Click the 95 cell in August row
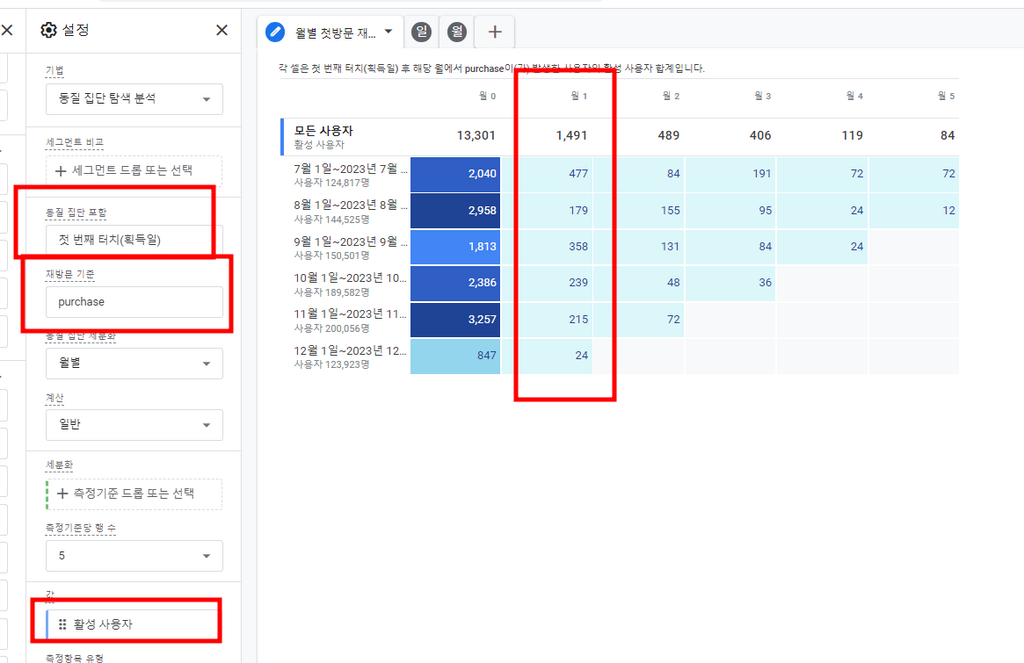This screenshot has height=663, width=1024. click(731, 210)
